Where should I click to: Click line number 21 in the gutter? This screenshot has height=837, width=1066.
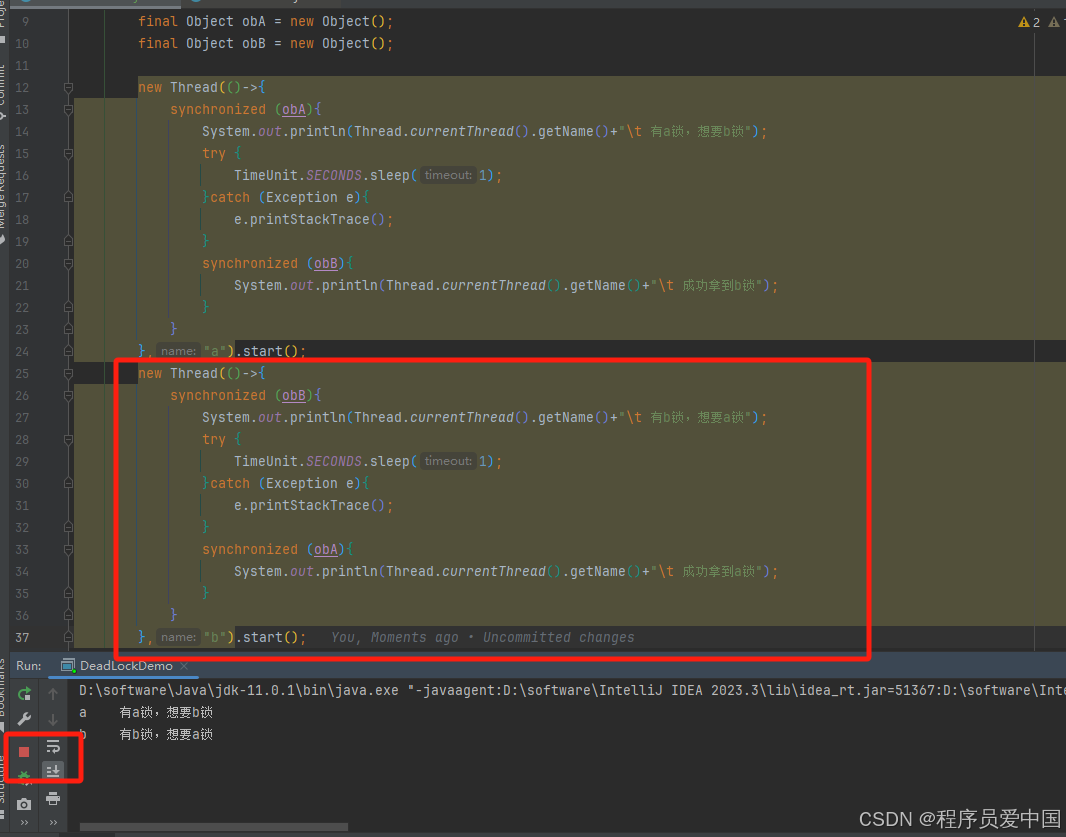[x=22, y=286]
